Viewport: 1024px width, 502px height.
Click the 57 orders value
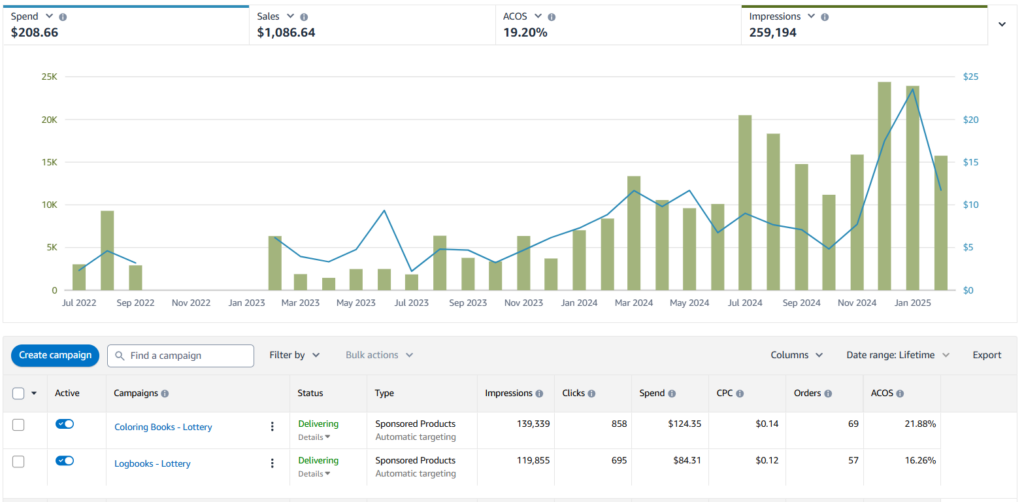pyautogui.click(x=853, y=460)
